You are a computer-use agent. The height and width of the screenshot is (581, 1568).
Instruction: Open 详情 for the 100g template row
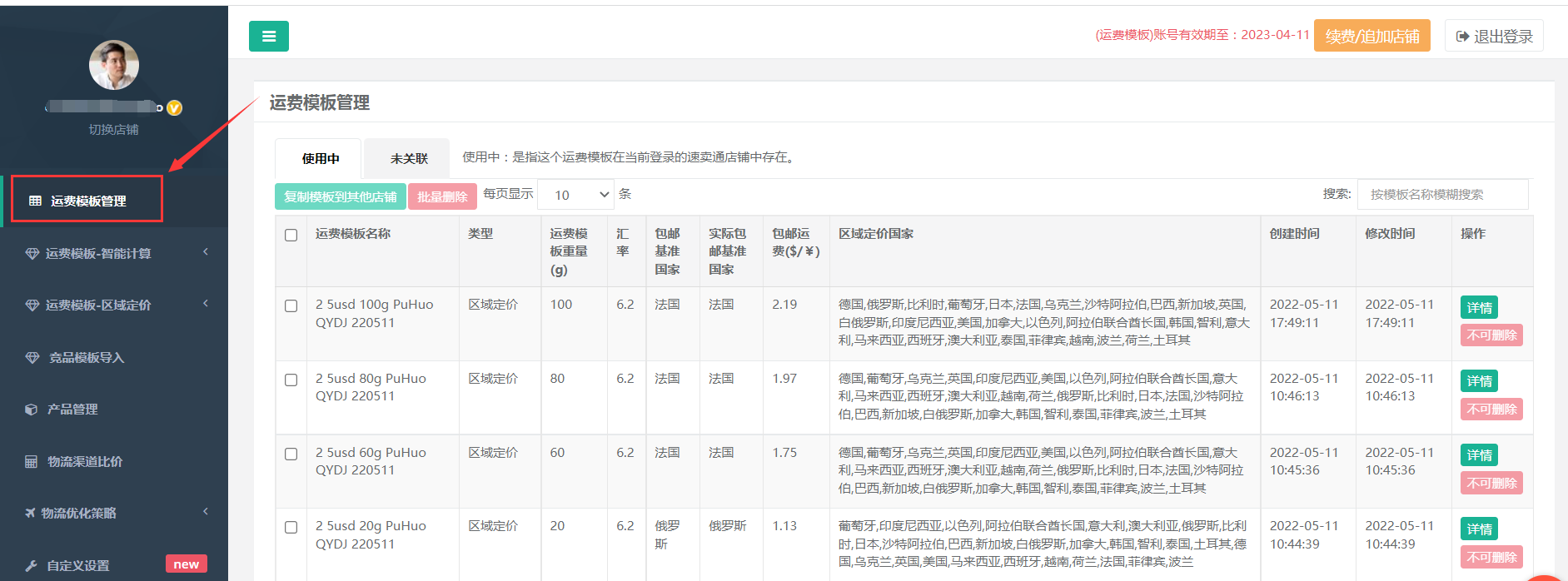coord(1479,308)
